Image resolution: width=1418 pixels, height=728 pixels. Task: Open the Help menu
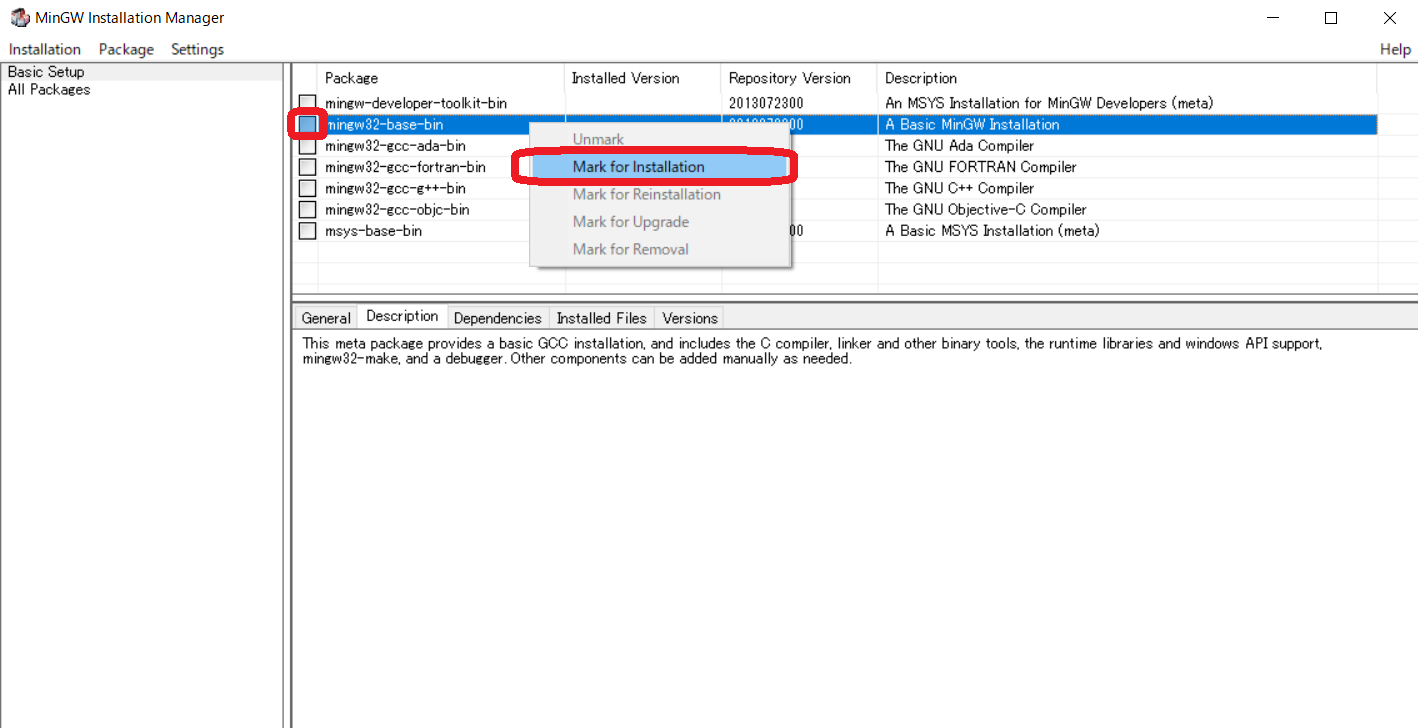click(1395, 49)
